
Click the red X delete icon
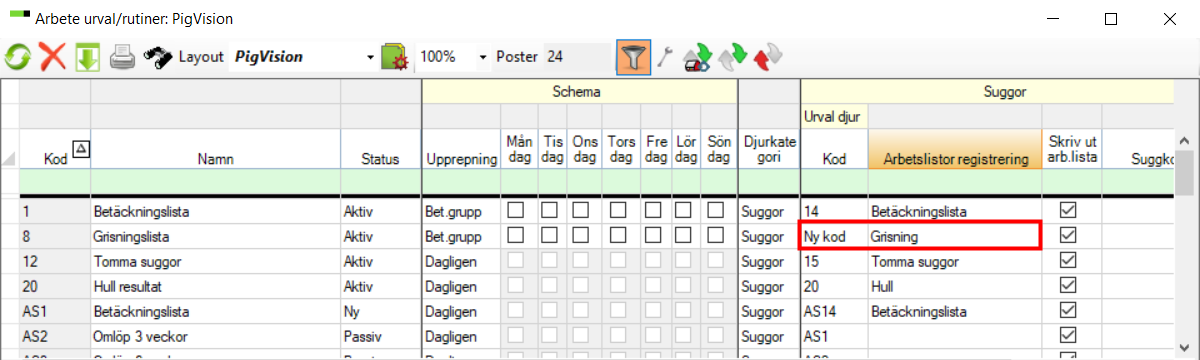[x=53, y=57]
